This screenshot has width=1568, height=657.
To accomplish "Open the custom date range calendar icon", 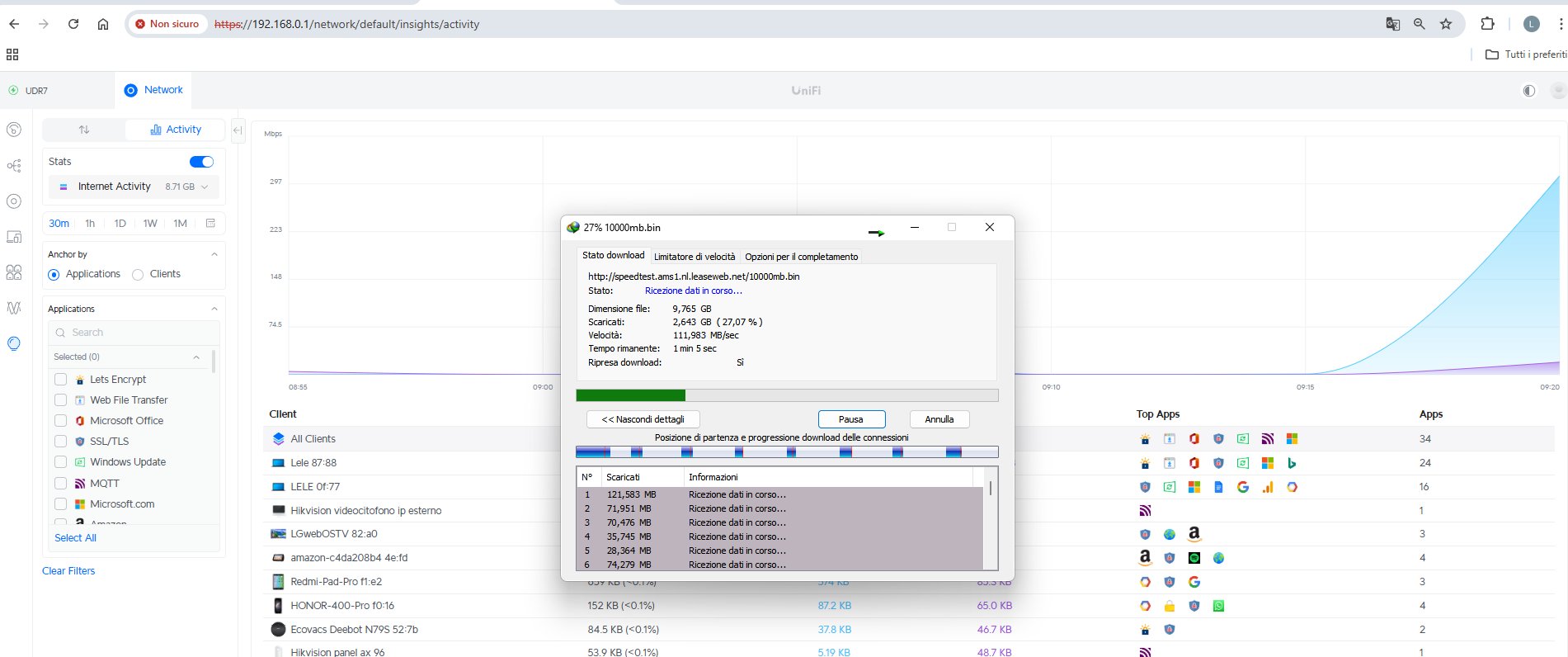I will point(210,224).
